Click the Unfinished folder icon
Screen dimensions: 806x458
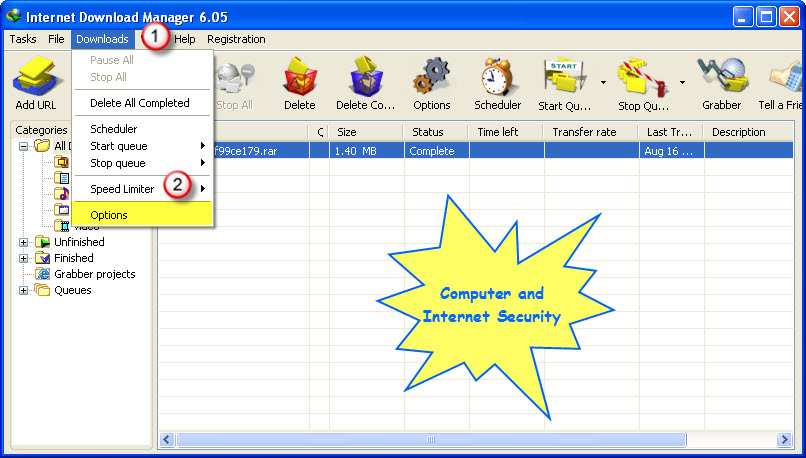tap(43, 242)
